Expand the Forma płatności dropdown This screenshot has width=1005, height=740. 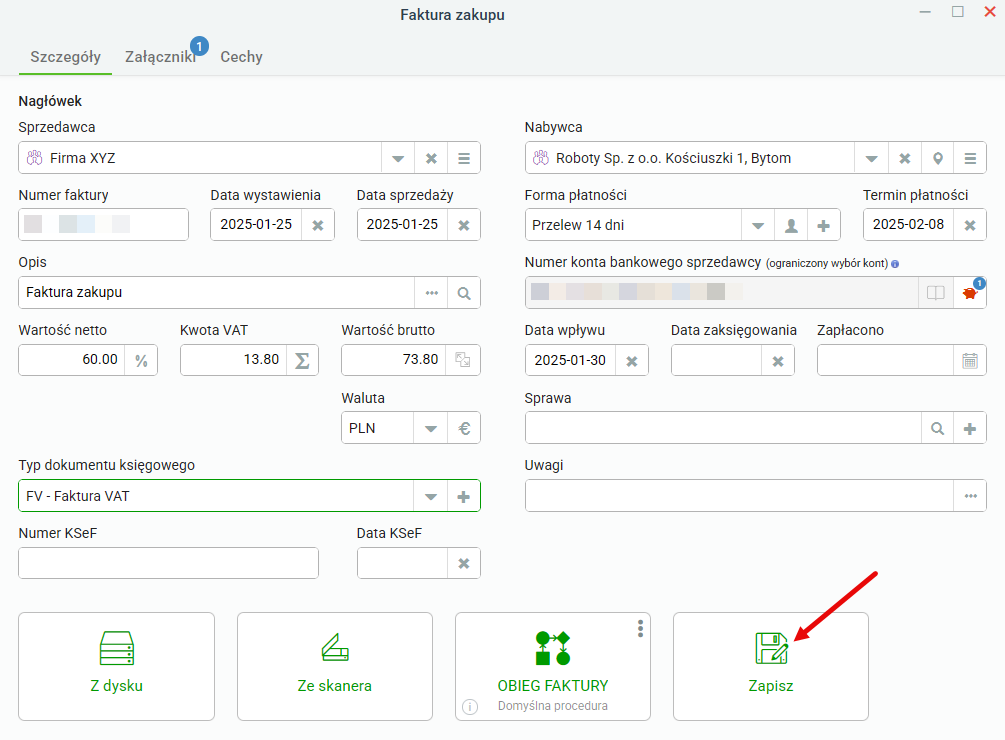758,226
